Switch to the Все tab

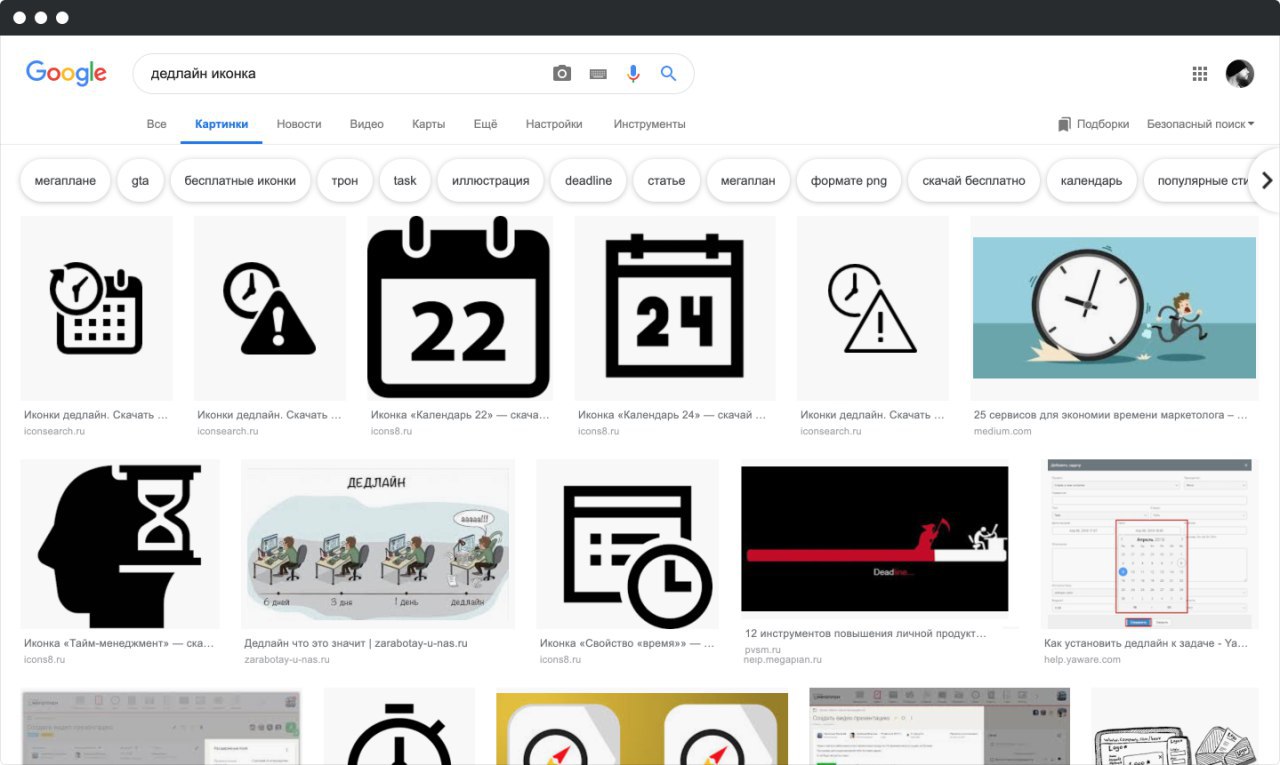pyautogui.click(x=156, y=124)
